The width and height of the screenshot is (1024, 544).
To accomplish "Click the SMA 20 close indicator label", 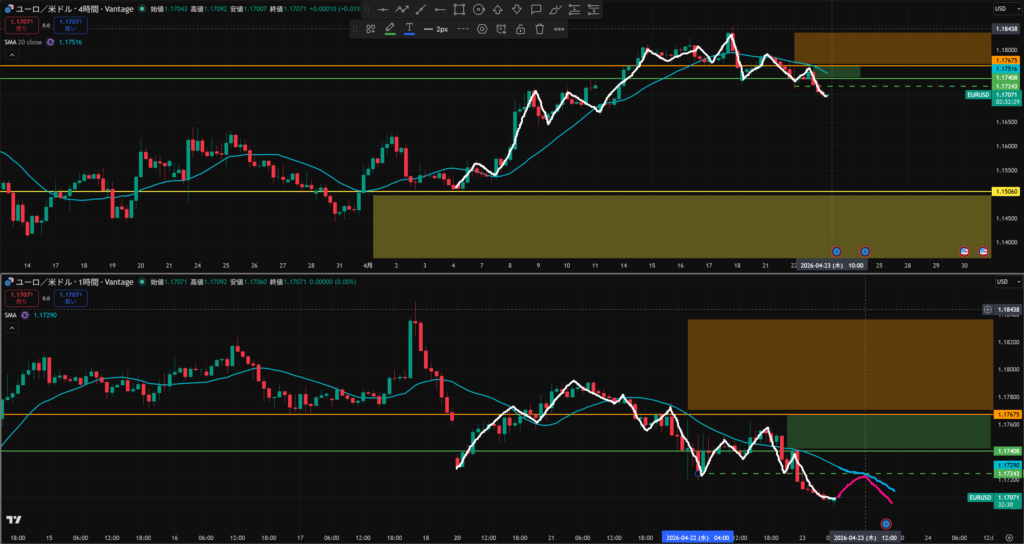I will coord(22,42).
